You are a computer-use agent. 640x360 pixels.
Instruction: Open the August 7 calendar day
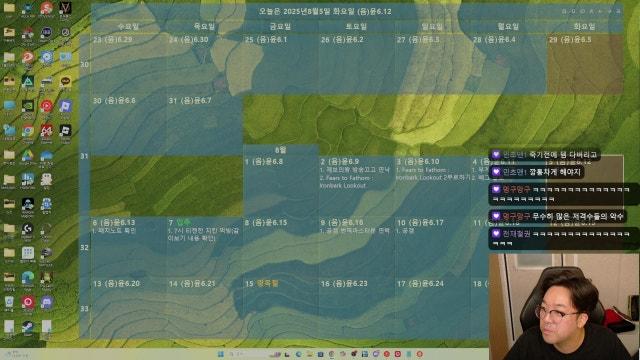point(204,247)
